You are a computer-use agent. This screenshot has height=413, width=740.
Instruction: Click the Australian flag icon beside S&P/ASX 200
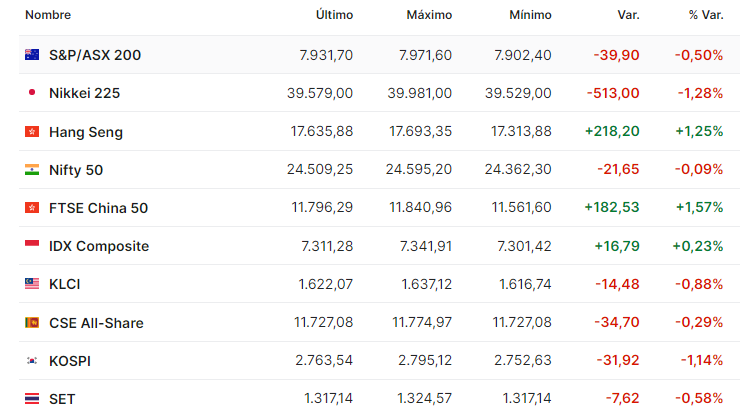tap(32, 55)
